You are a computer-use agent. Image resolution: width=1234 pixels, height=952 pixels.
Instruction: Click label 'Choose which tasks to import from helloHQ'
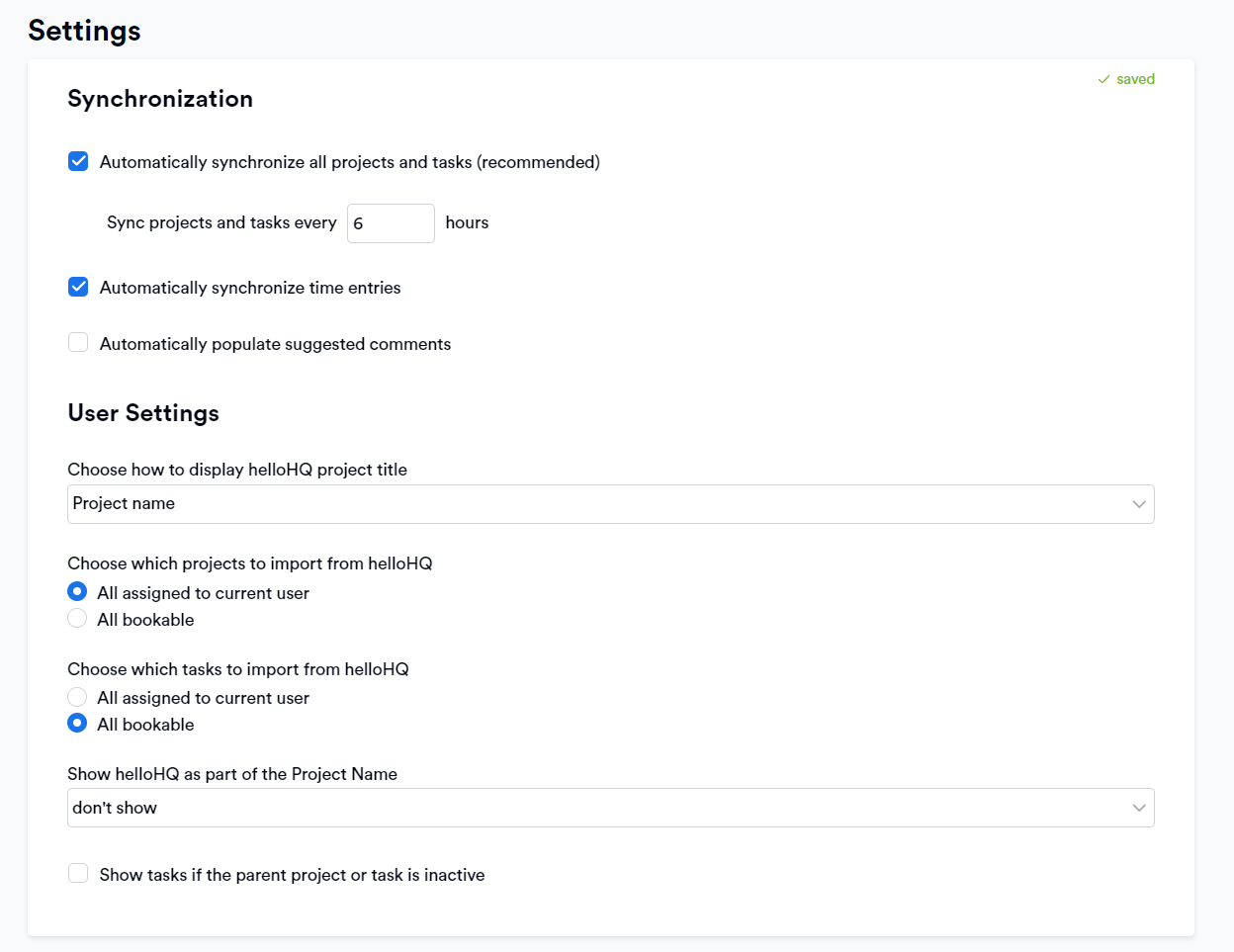coord(238,669)
